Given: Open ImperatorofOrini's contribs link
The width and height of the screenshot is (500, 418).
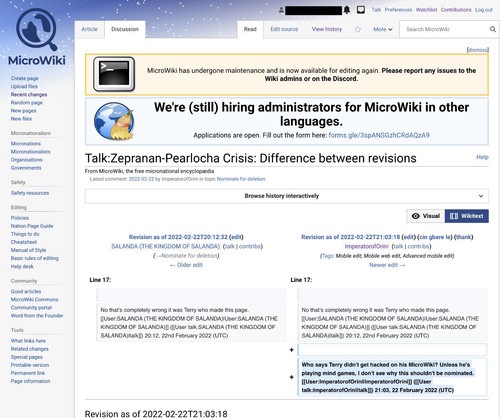Looking at the screenshot, I should pos(419,246).
